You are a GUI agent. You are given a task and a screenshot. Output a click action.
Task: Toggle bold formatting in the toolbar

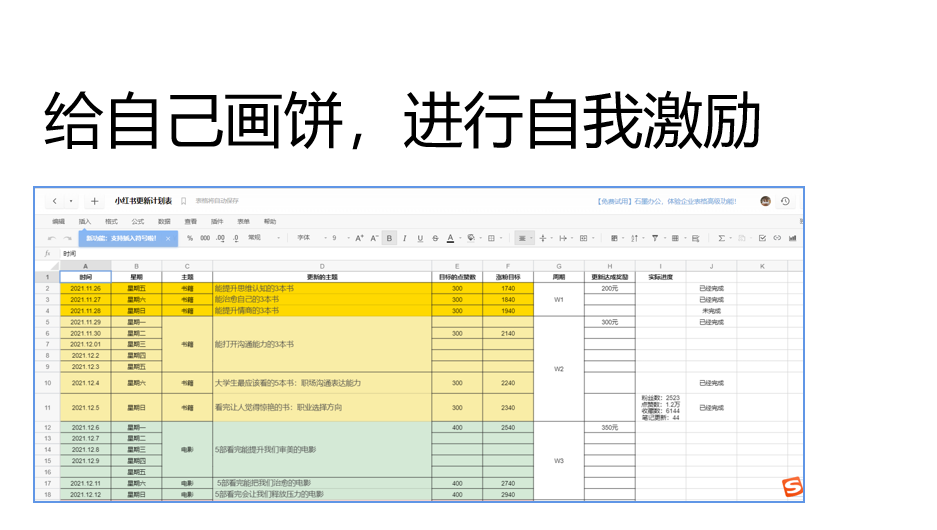[390, 238]
